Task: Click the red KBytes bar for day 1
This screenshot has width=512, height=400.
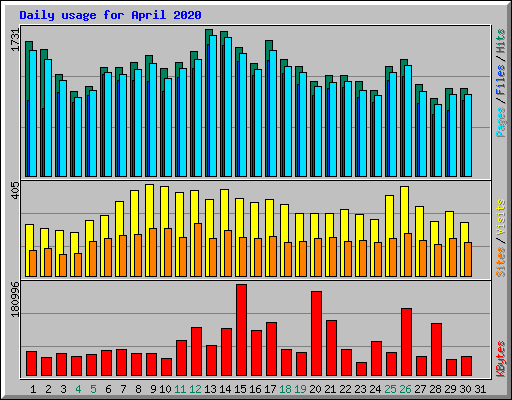Action: pyautogui.click(x=32, y=363)
